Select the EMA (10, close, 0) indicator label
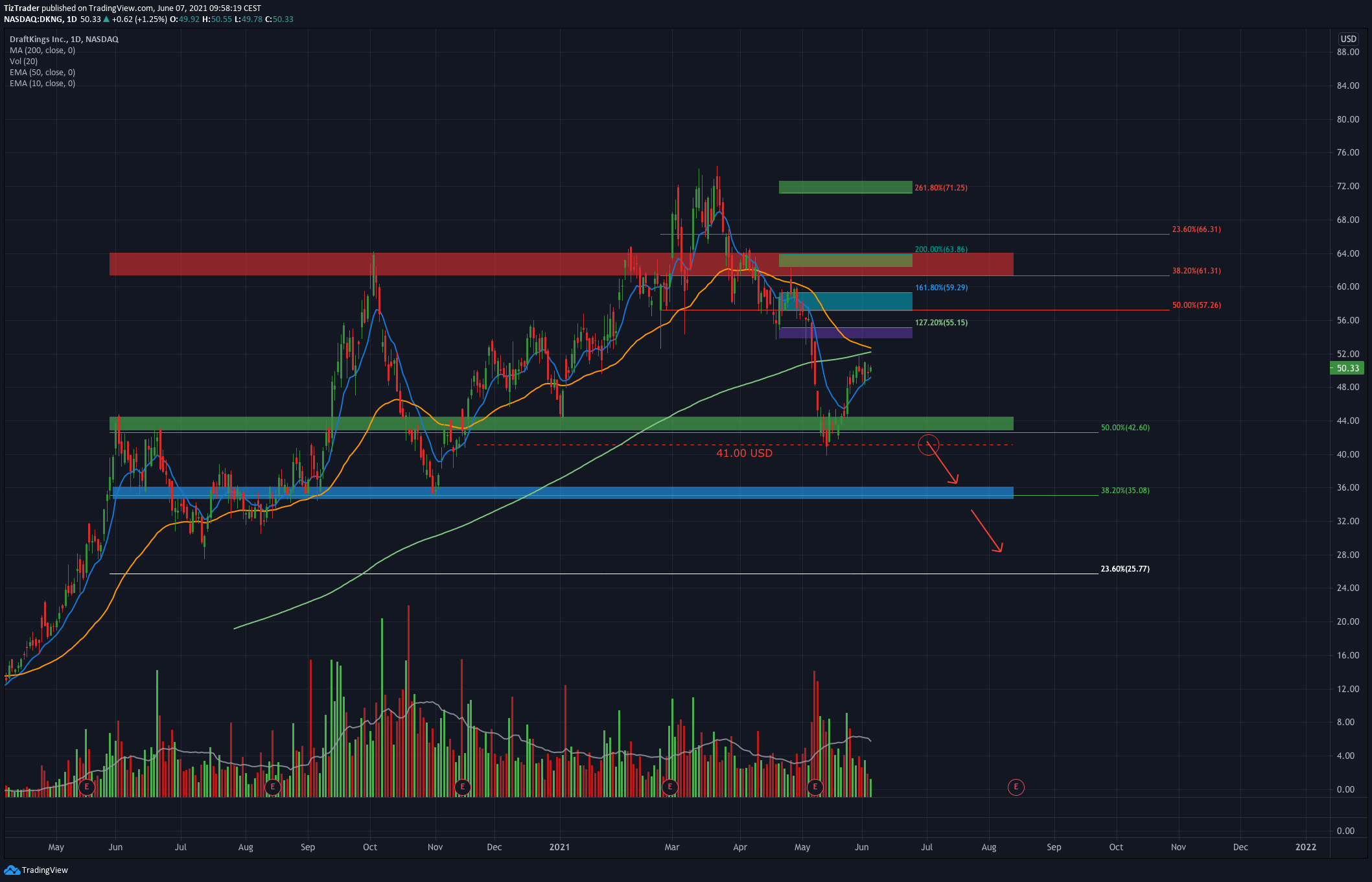Screen dimensions: 1372x882 42,83
